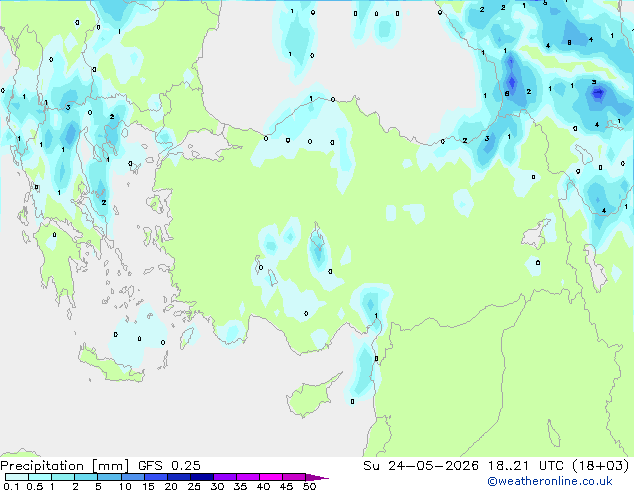The height and width of the screenshot is (490, 634).
Task: Select the "Precipitation [mm]" title text
Action: 64,466
